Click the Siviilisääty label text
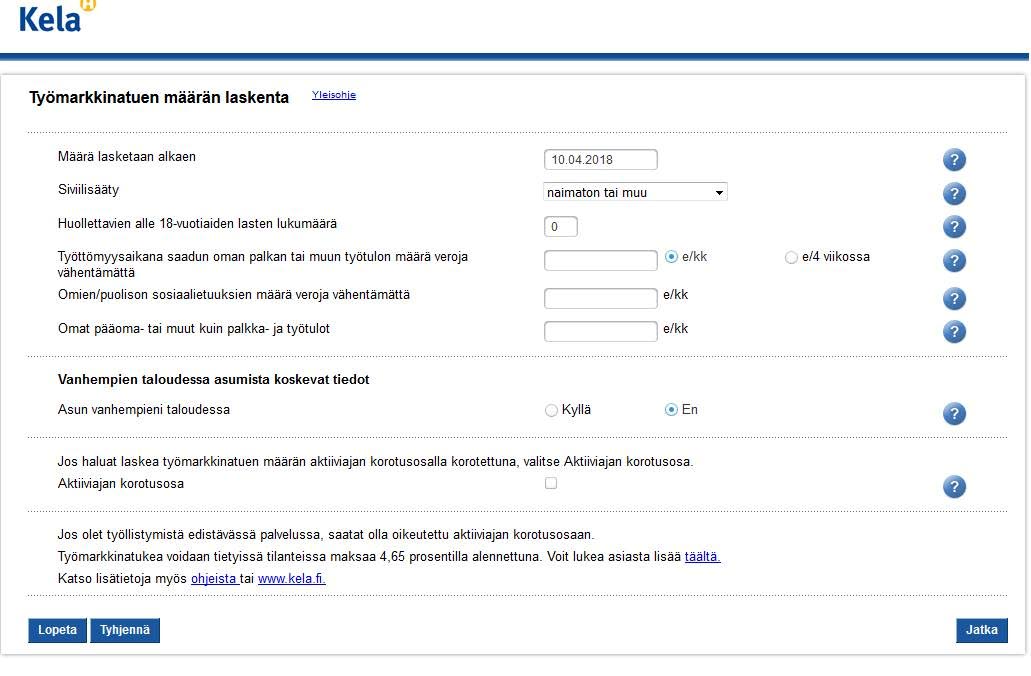Image resolution: width=1031 pixels, height=676 pixels. pyautogui.click(x=88, y=189)
